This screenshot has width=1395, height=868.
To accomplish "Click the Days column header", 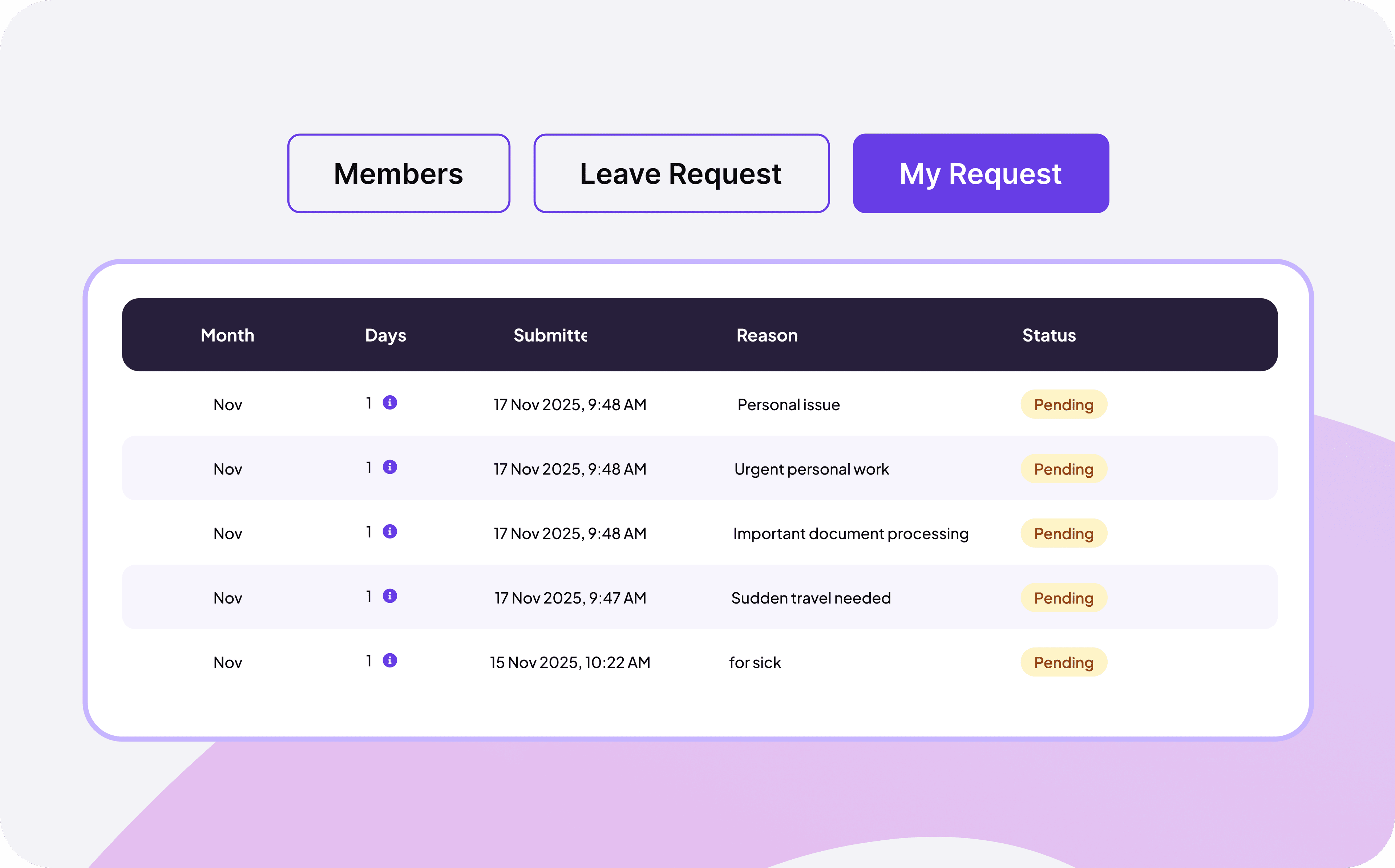I will point(385,335).
